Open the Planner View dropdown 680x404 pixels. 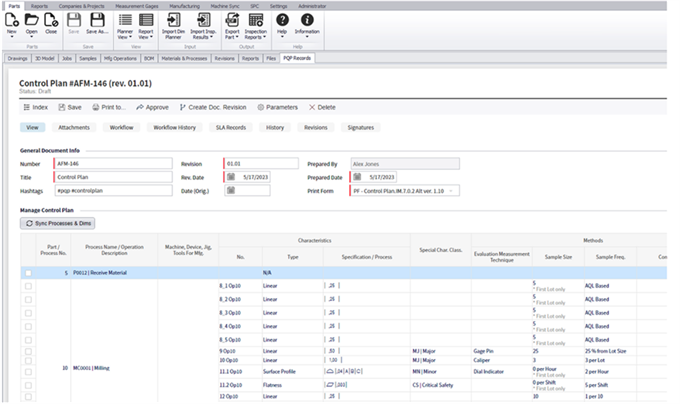click(125, 34)
